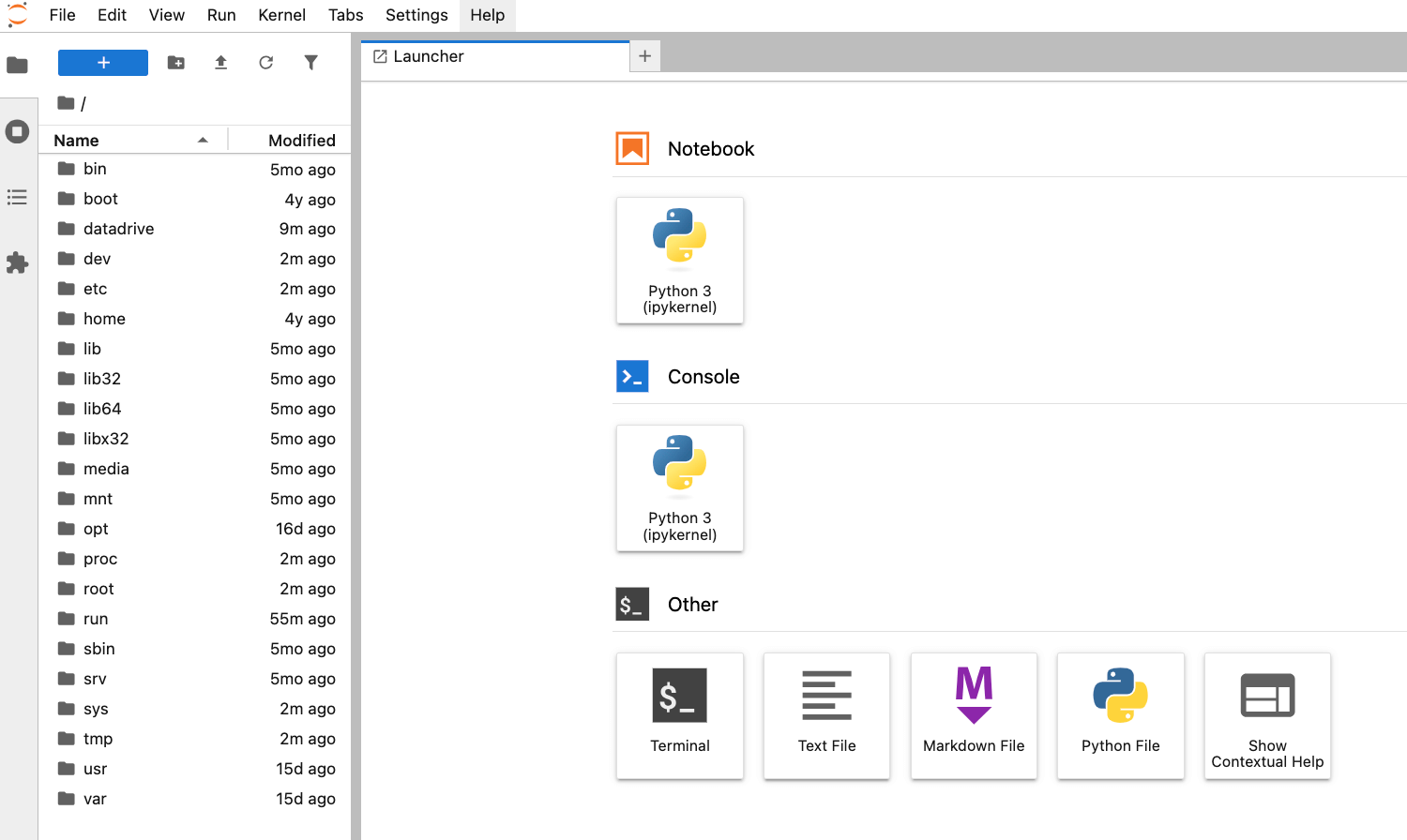Screen dimensions: 1407x840
Task: Select the proc folder
Action: coord(195,559)
